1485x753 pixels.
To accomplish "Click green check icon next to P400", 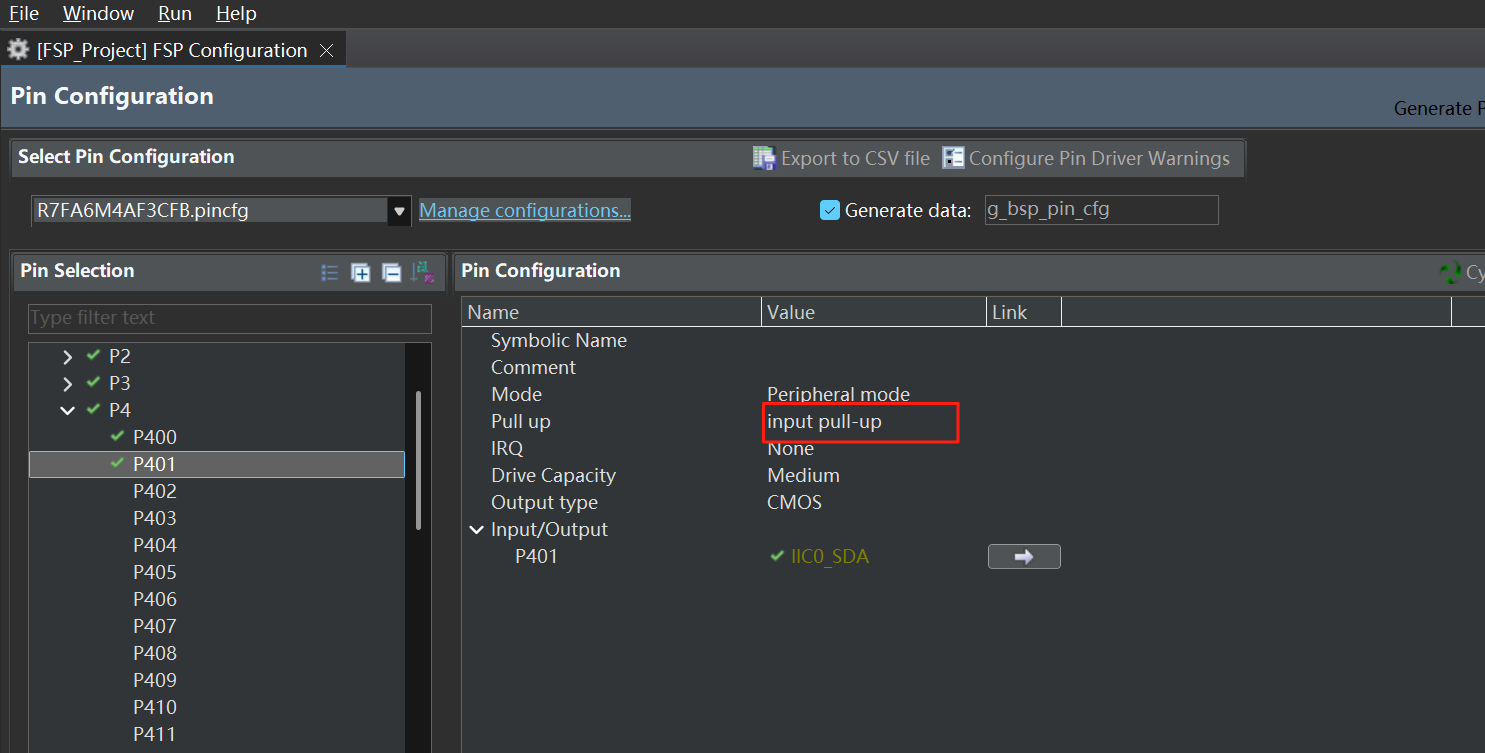I will [x=117, y=437].
